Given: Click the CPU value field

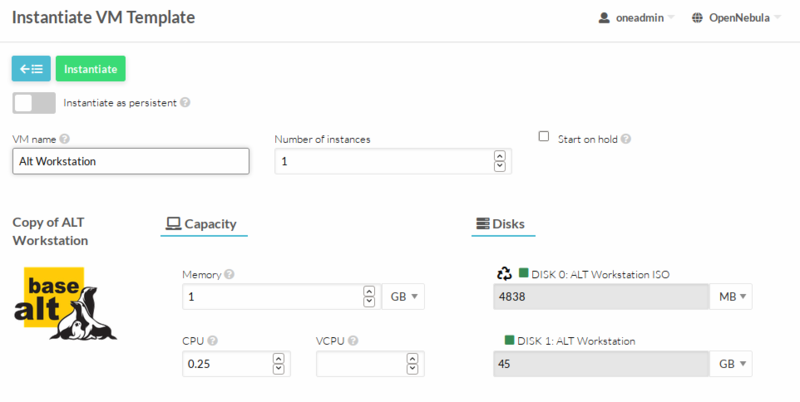Looking at the screenshot, I should point(236,364).
